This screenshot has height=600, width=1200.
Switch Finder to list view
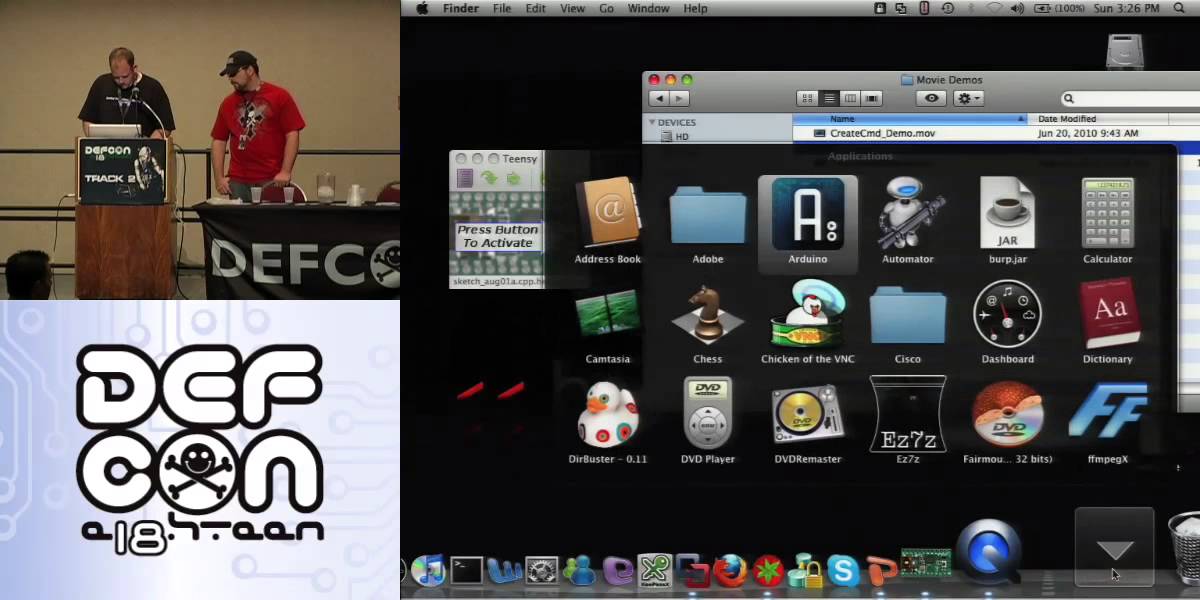829,98
